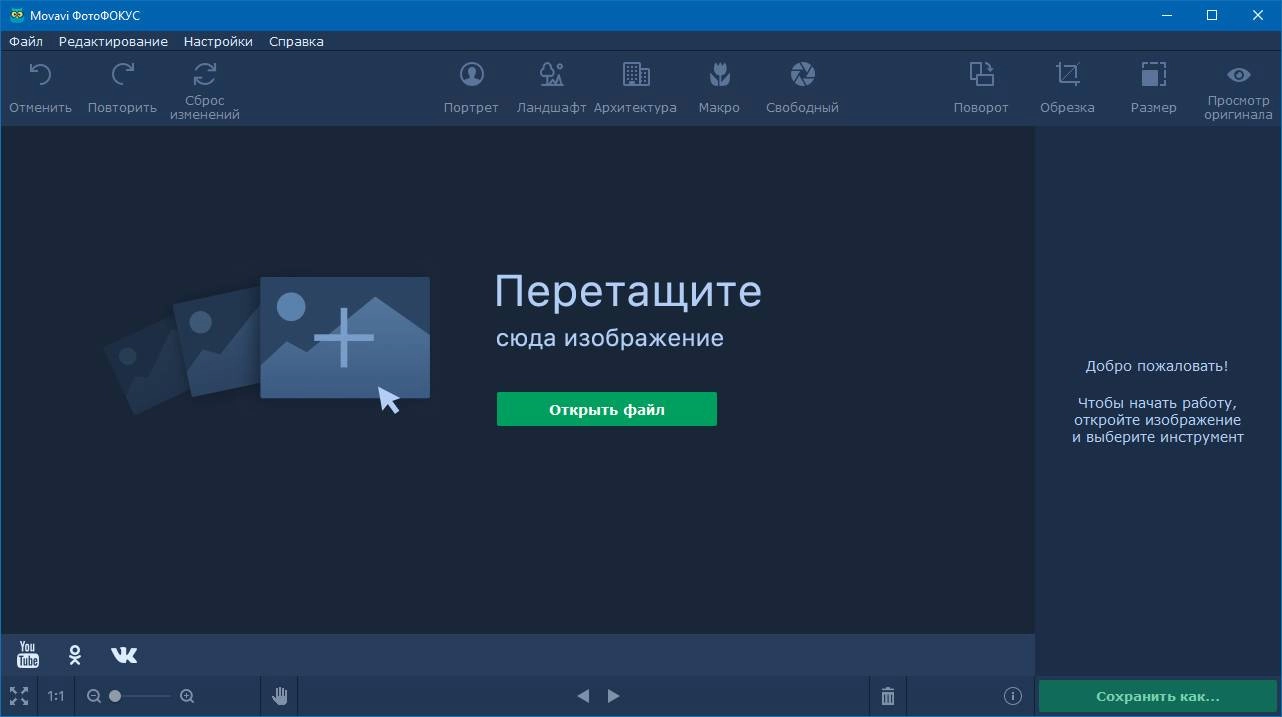This screenshot has width=1282, height=717.
Task: Activate the hand pan tool
Action: coord(280,696)
